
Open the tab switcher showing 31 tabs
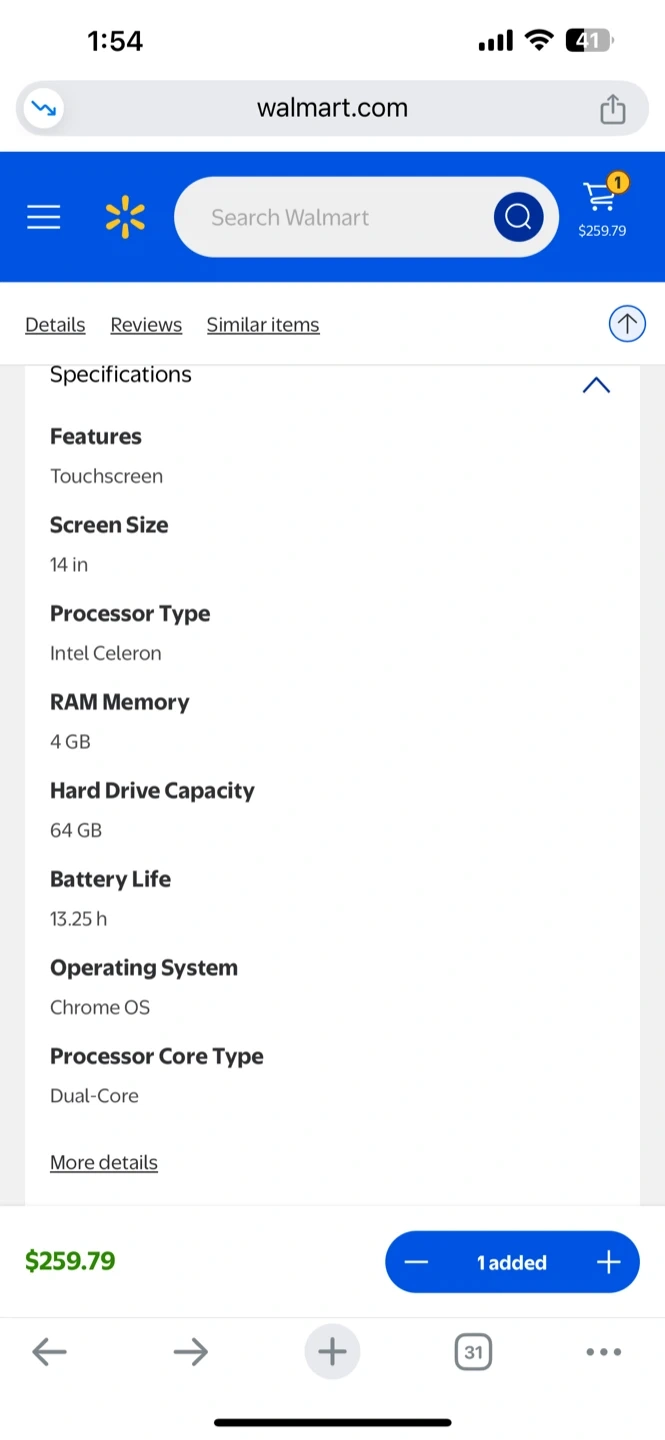(473, 1353)
